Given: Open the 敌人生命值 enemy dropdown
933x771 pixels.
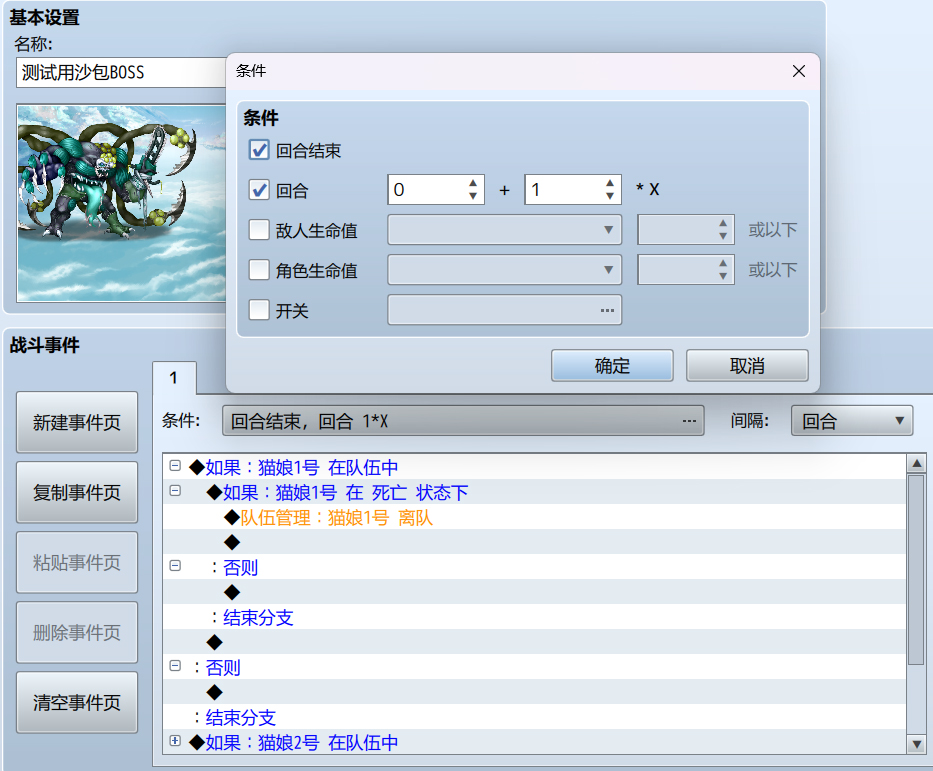Looking at the screenshot, I should pos(505,230).
